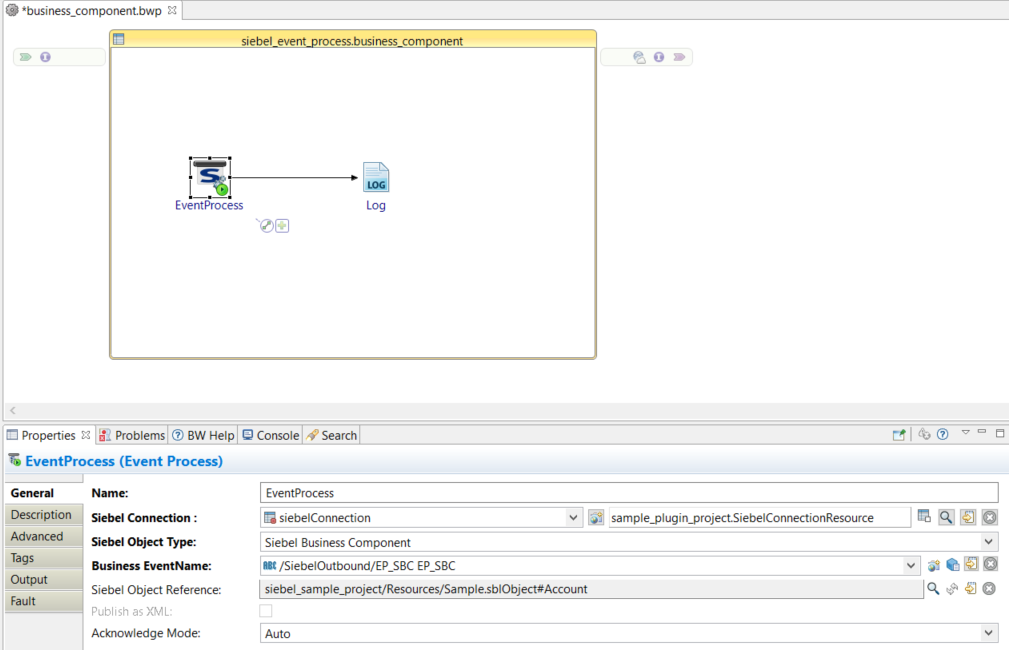Click the blue cube icon beside Business EventName
1009x650 pixels.
point(952,566)
